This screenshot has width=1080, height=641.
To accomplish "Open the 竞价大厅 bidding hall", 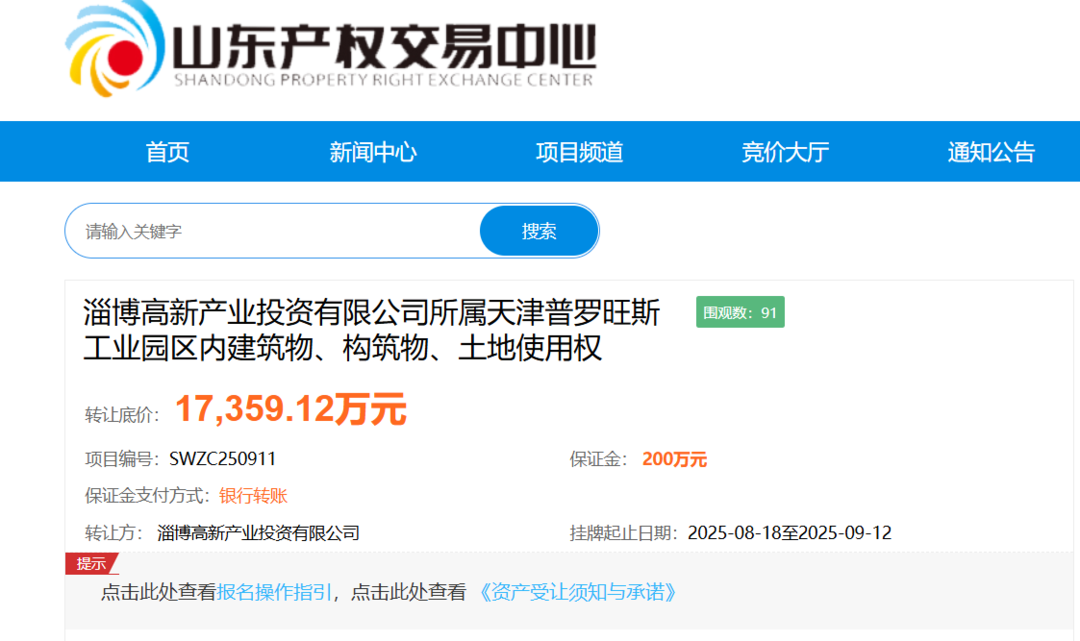I will [785, 152].
